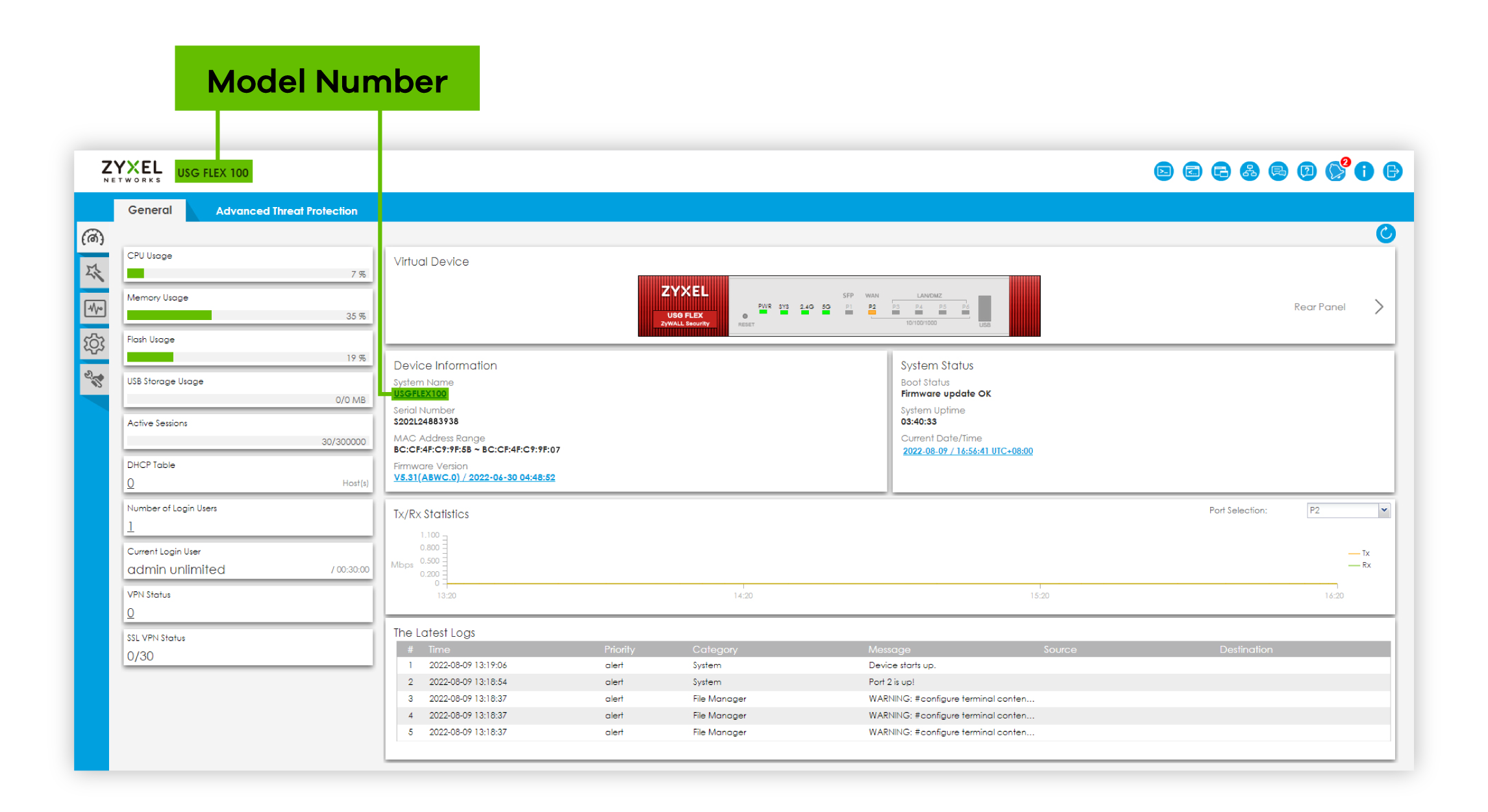This screenshot has width=1488, height=812.
Task: Open the Help question mark icon
Action: pyautogui.click(x=1306, y=171)
